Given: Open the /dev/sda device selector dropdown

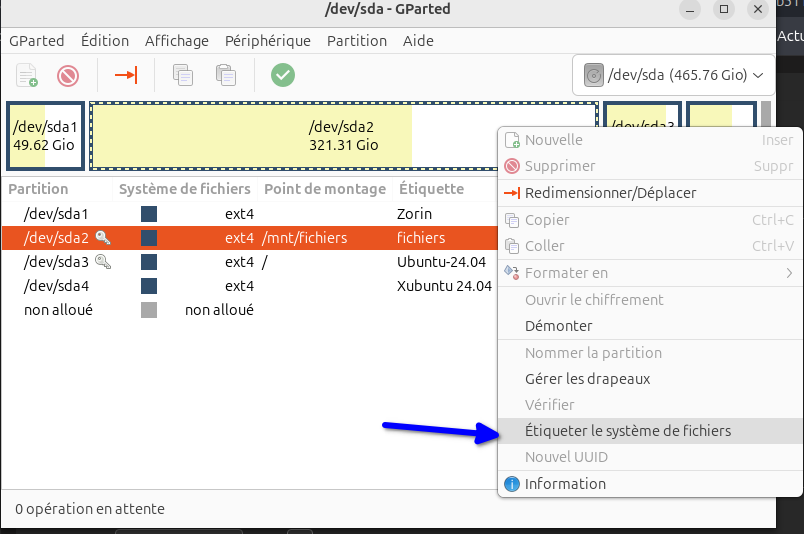Looking at the screenshot, I should (676, 75).
